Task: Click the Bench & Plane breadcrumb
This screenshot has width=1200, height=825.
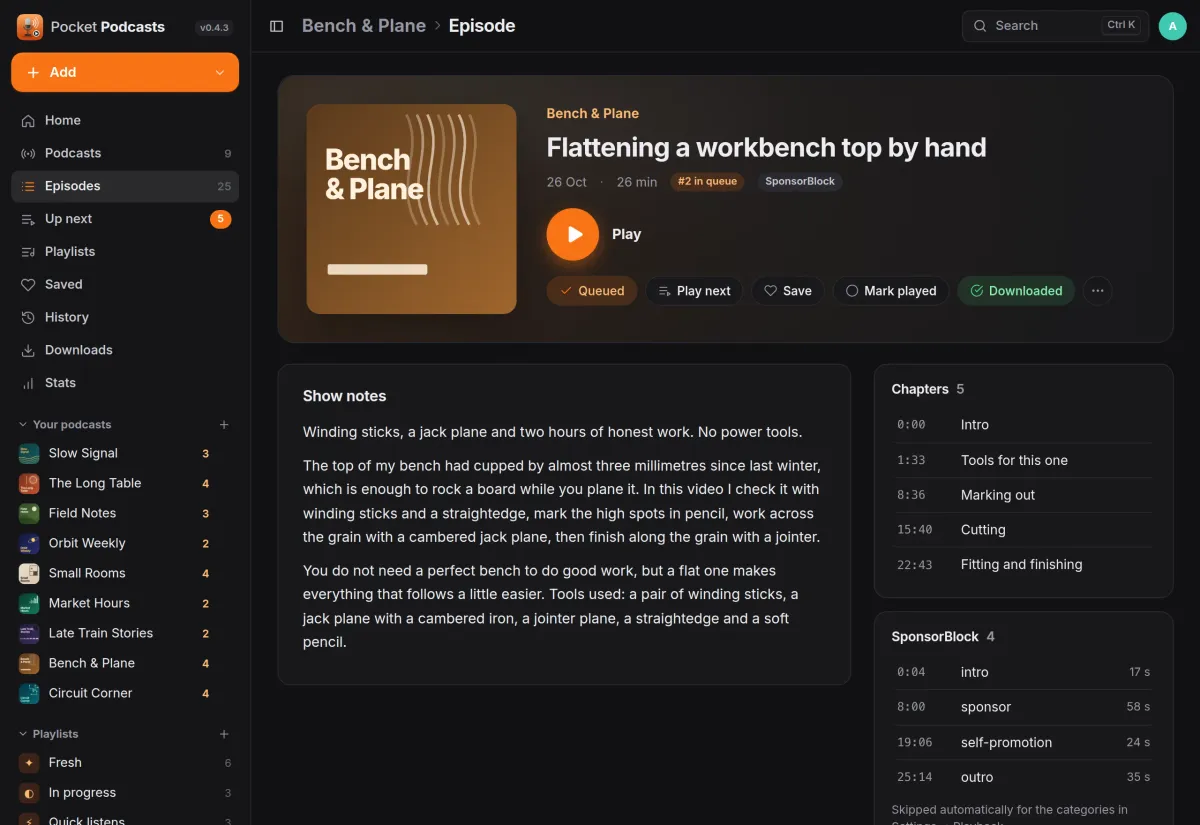Action: click(364, 26)
